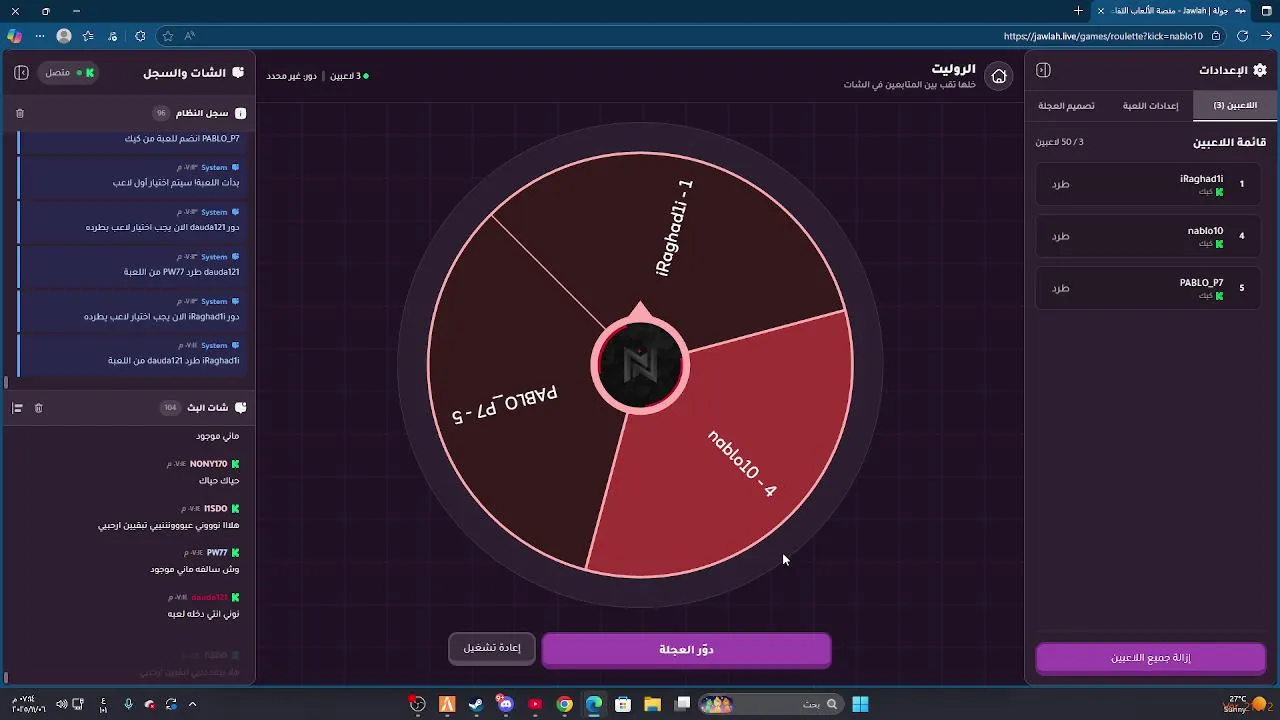Viewport: 1280px width, 720px height.
Task: Click the 3 players online indicator
Action: (x=349, y=76)
